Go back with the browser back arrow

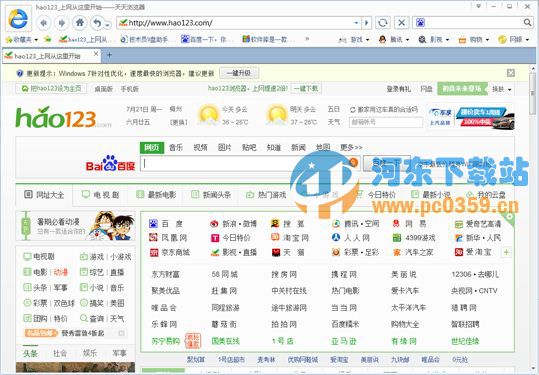coord(43,23)
